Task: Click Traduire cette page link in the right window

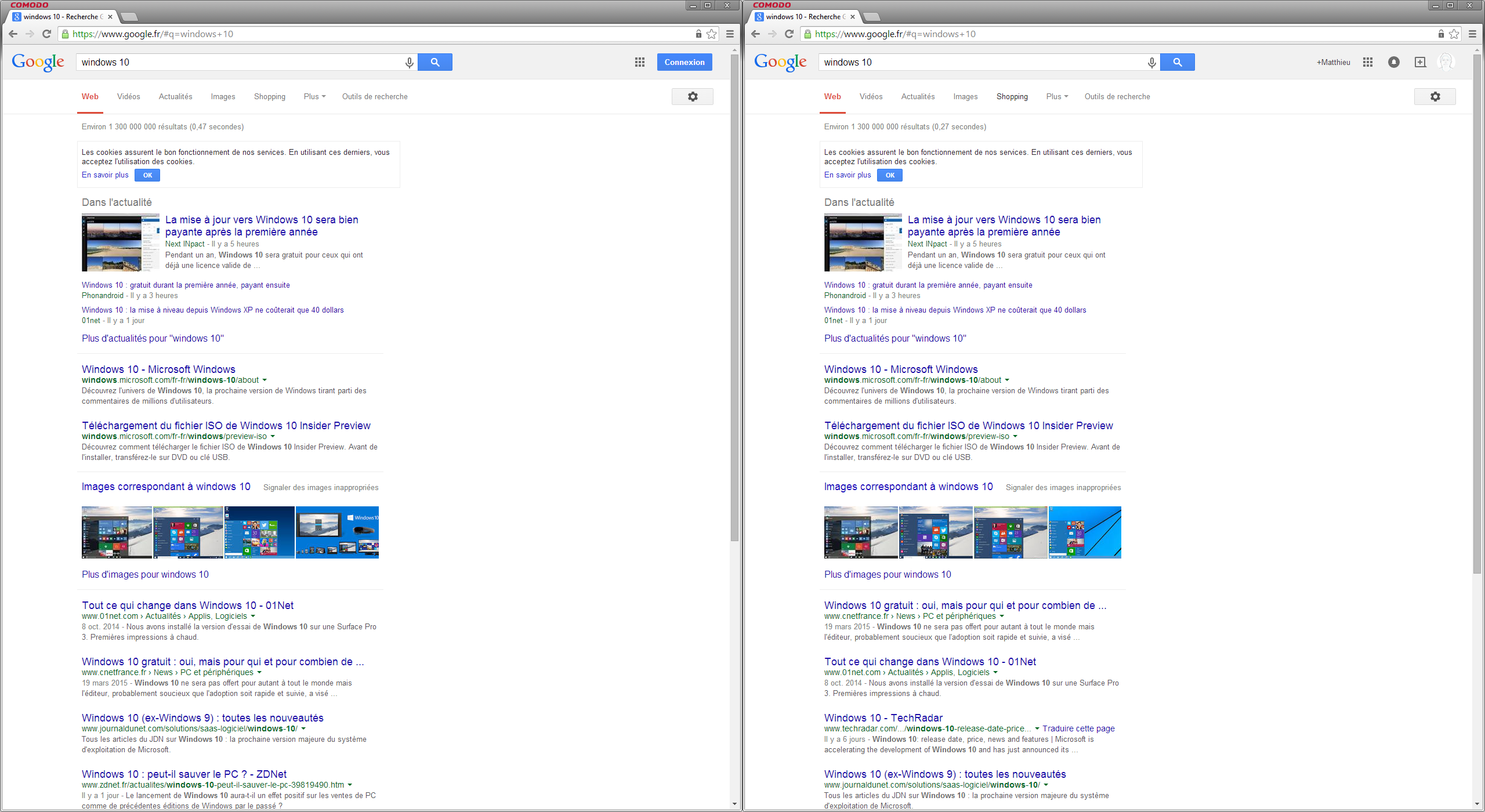Action: [x=1078, y=729]
